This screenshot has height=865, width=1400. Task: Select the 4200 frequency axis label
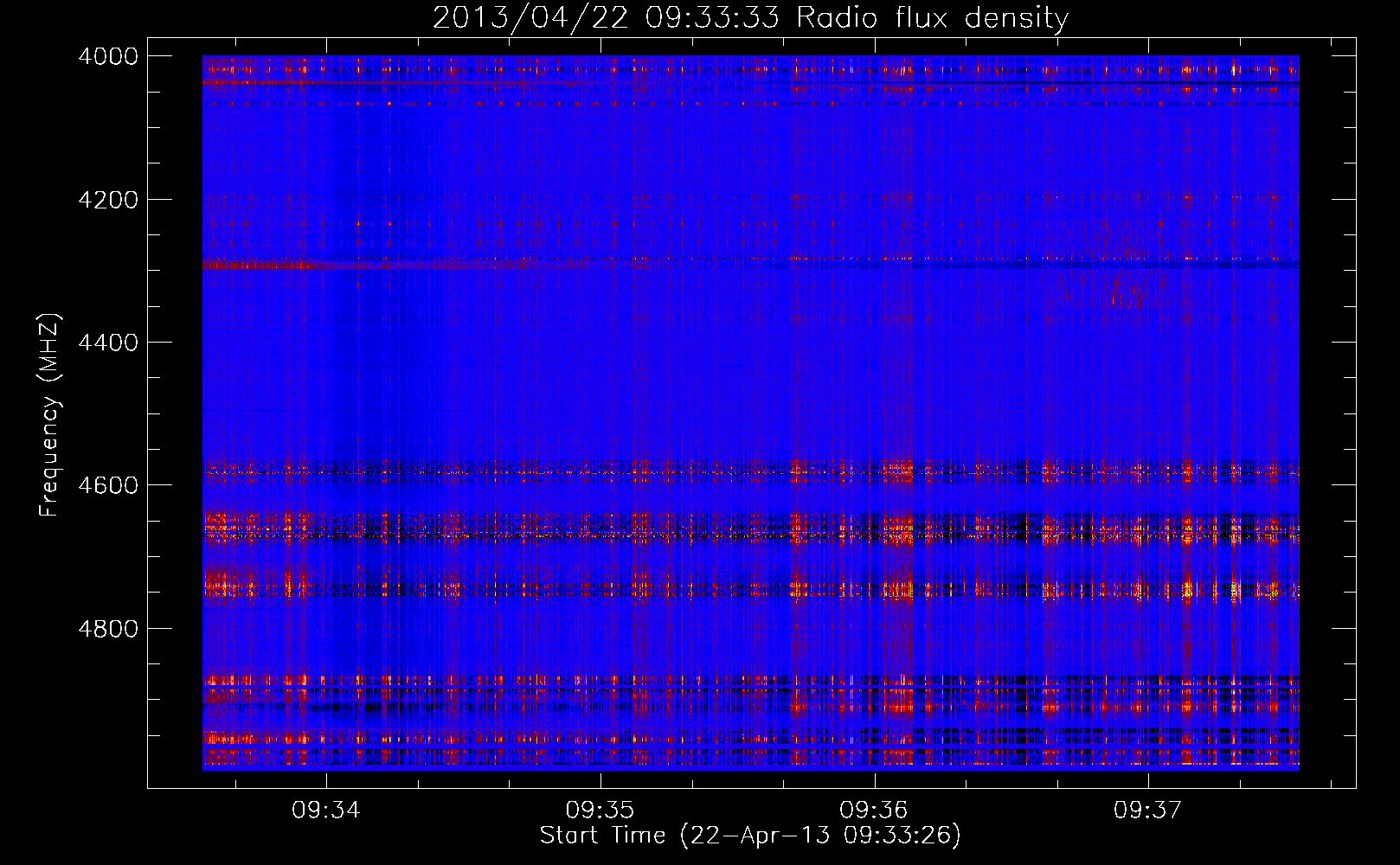tap(108, 200)
